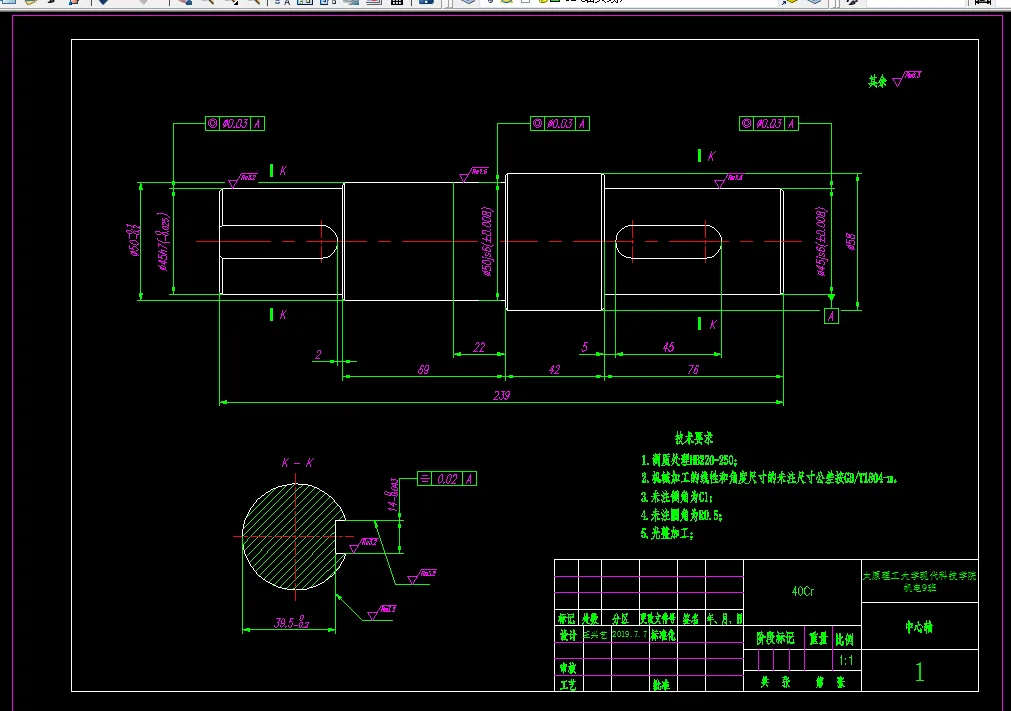1011x711 pixels.
Task: Select the 69 length dimension
Action: (x=423, y=369)
